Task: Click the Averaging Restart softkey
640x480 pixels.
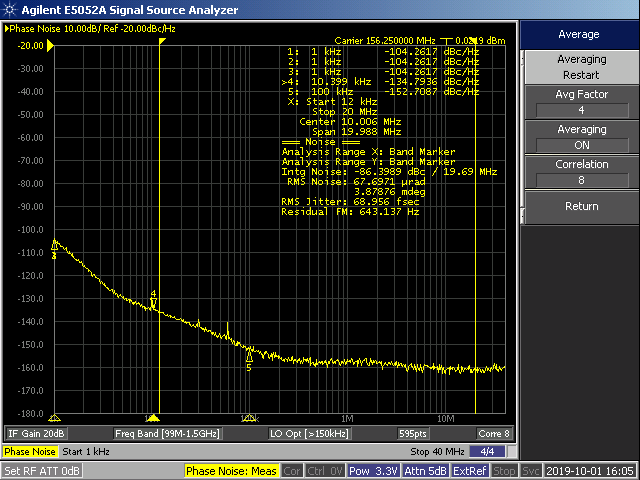Action: click(581, 67)
